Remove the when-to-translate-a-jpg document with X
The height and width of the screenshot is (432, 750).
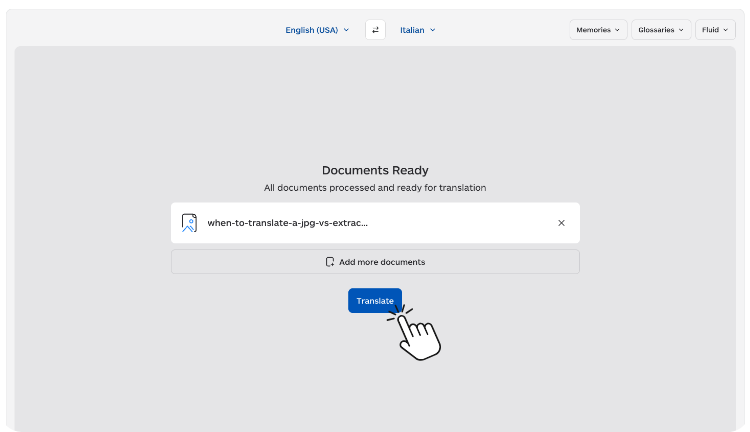pos(561,223)
